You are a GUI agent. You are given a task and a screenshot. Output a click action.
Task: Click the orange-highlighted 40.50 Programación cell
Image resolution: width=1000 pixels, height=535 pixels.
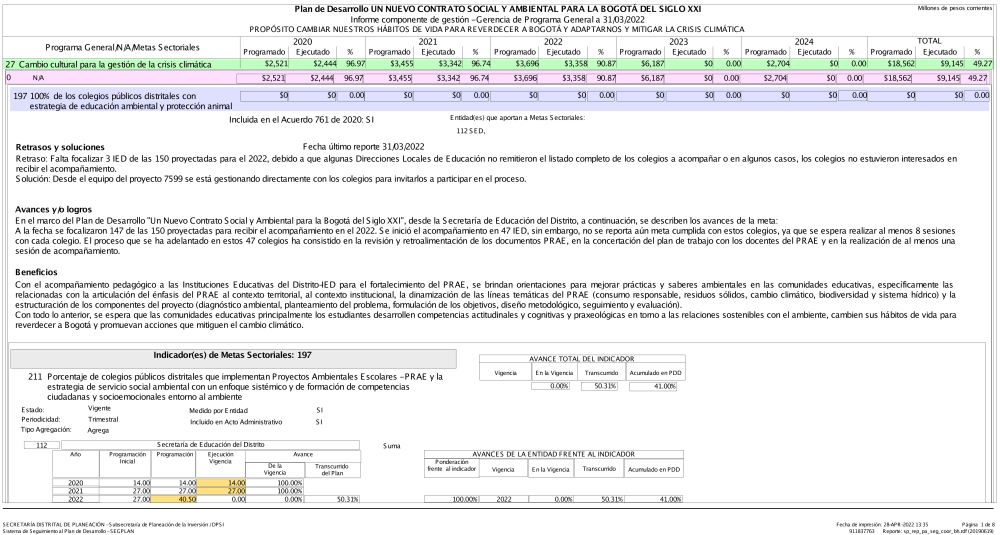pos(174,498)
